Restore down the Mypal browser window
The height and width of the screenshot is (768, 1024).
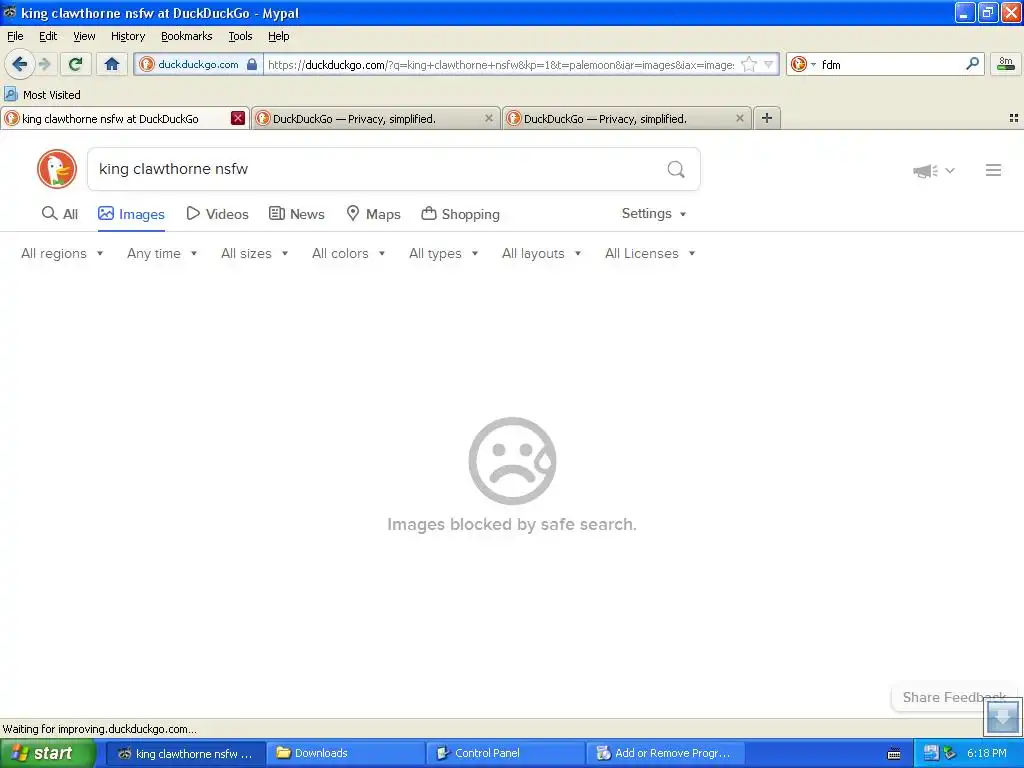point(988,12)
